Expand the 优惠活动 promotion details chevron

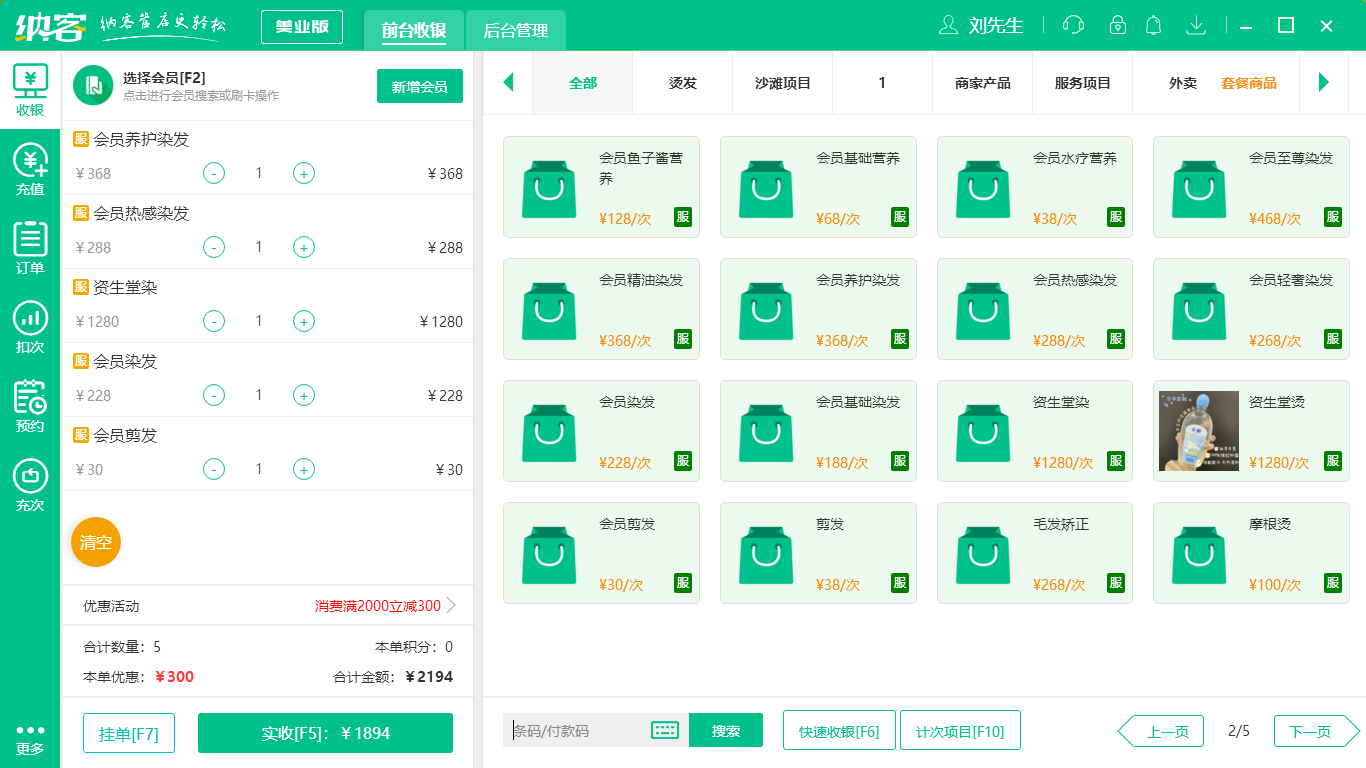[450, 605]
